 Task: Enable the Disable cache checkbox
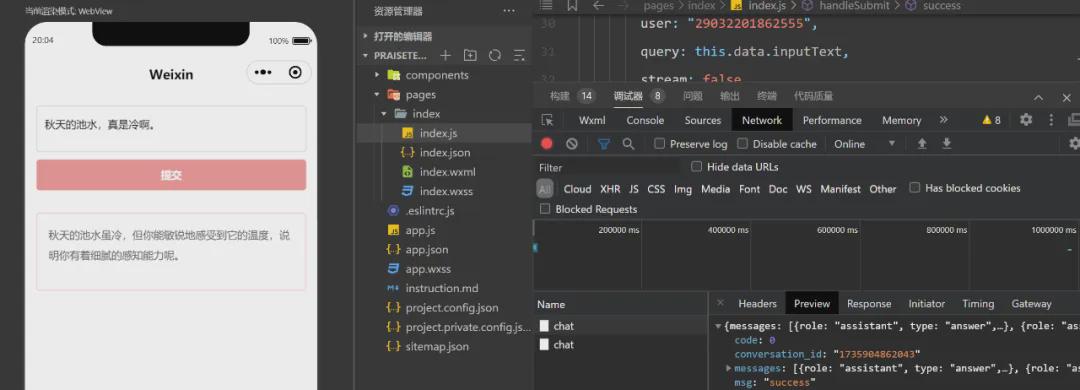[742, 143]
